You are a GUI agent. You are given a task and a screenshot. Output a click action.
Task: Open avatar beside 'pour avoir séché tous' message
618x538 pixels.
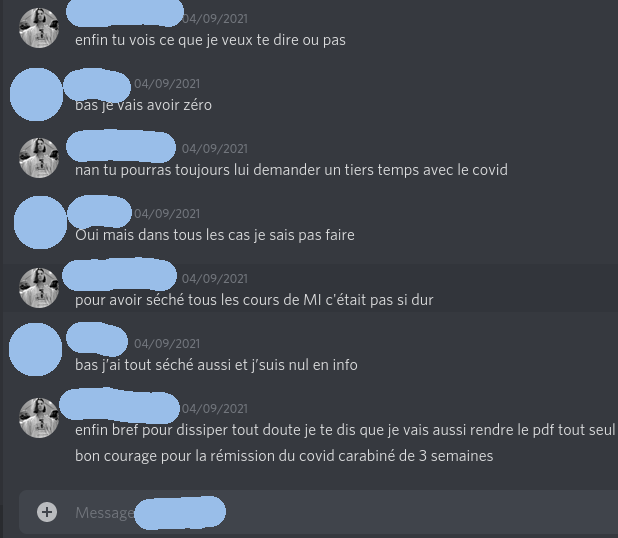click(x=39, y=288)
